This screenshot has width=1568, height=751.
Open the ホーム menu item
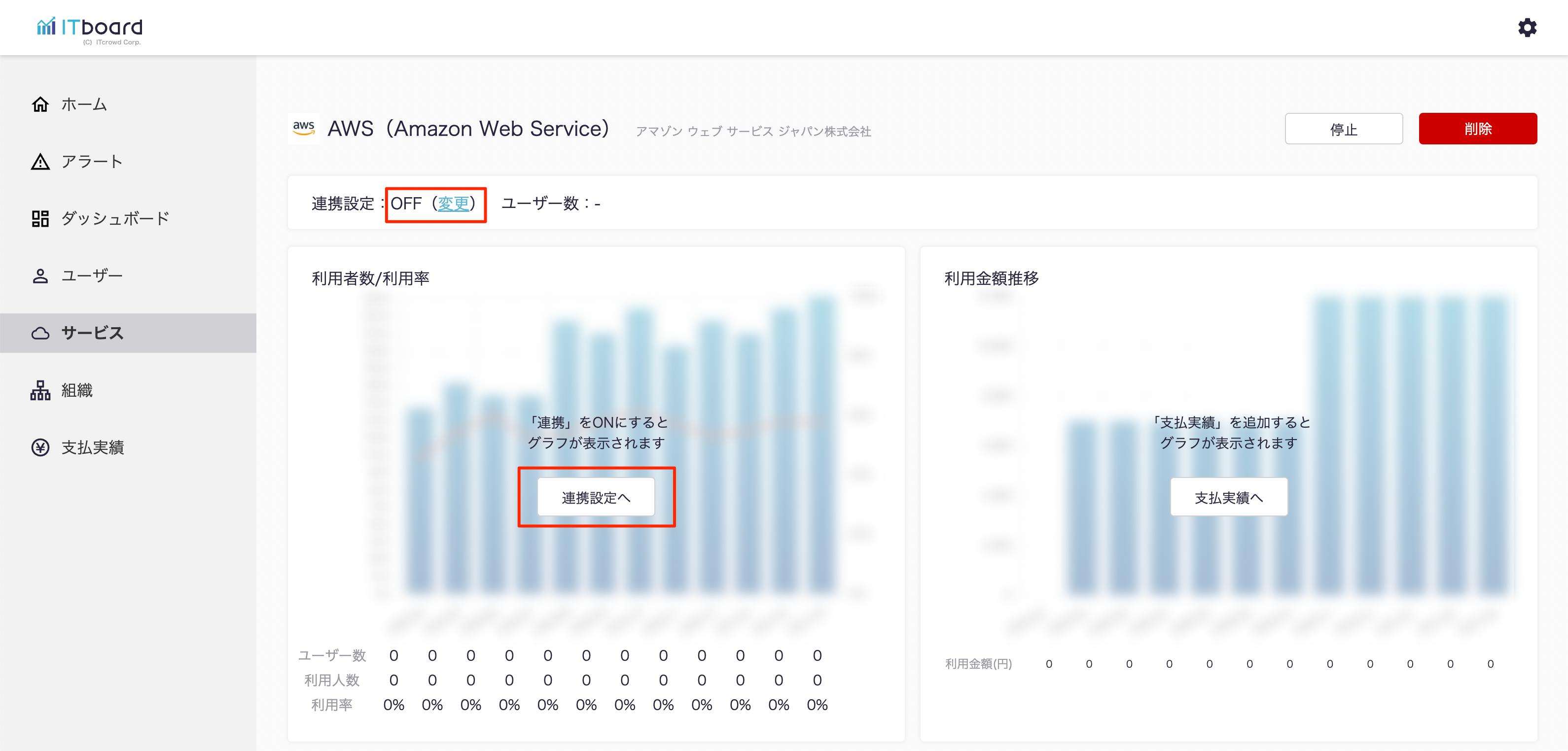[x=84, y=104]
